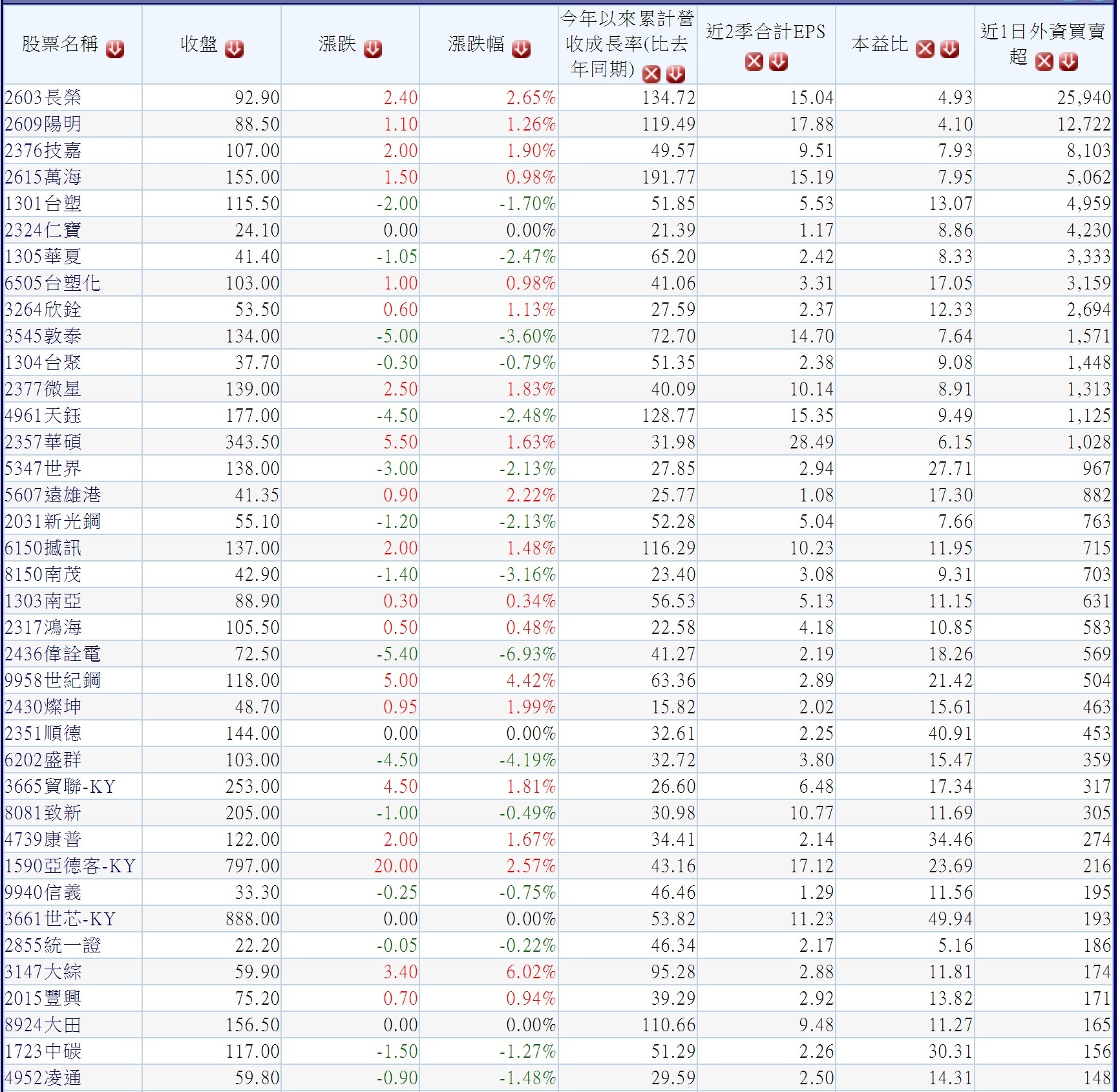Open stock link 3545敦泰

point(43,336)
